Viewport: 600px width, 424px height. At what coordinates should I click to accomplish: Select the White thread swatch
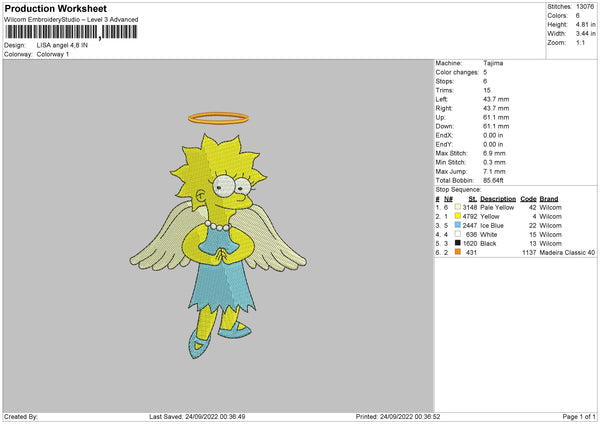(458, 234)
